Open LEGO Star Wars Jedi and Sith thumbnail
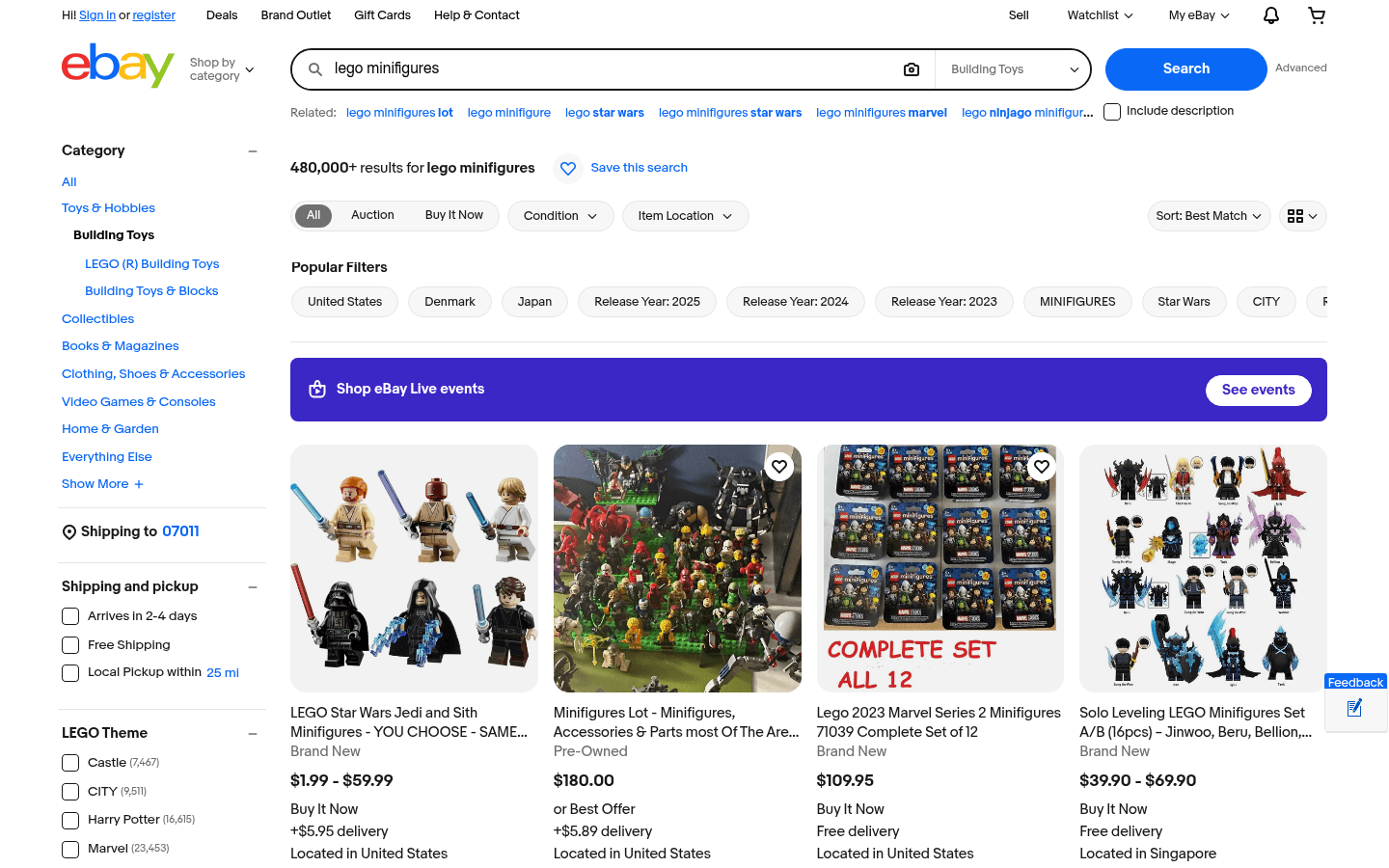The width and height of the screenshot is (1389, 868). (414, 568)
